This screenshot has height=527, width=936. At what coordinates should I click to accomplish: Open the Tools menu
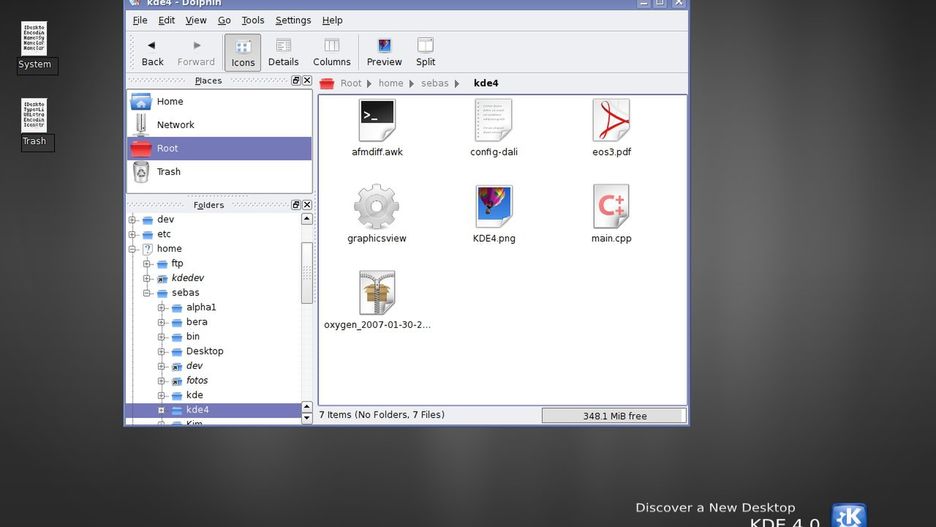pyautogui.click(x=253, y=20)
